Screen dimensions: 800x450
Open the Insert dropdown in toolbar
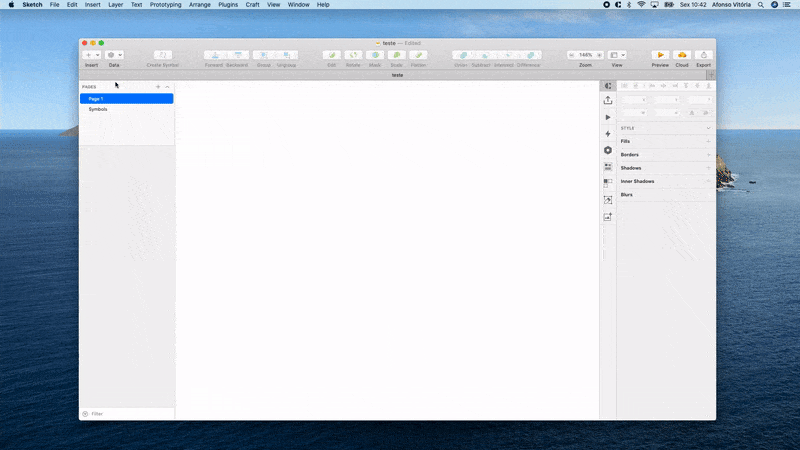coord(92,55)
